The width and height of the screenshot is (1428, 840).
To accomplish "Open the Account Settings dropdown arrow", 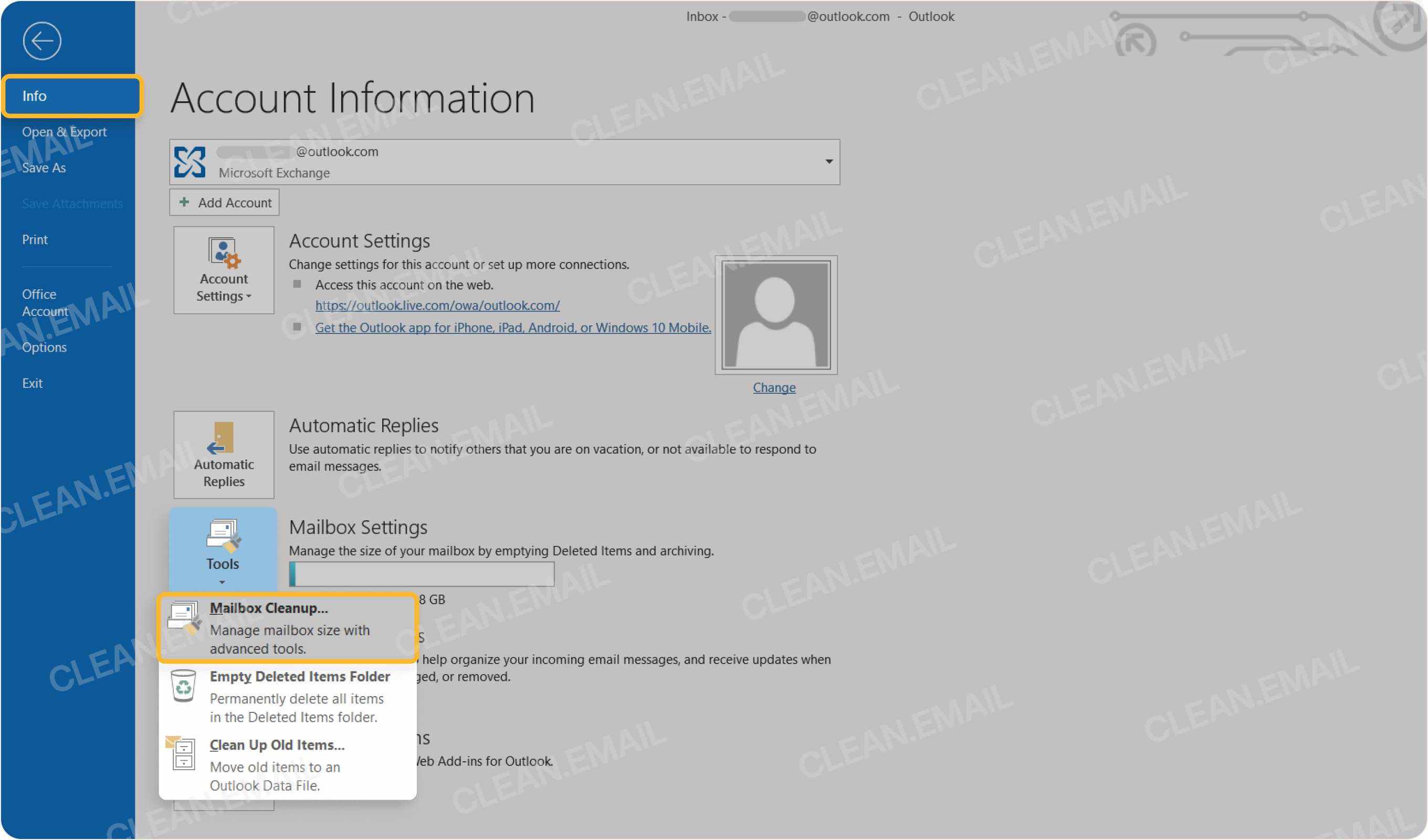I will [250, 296].
